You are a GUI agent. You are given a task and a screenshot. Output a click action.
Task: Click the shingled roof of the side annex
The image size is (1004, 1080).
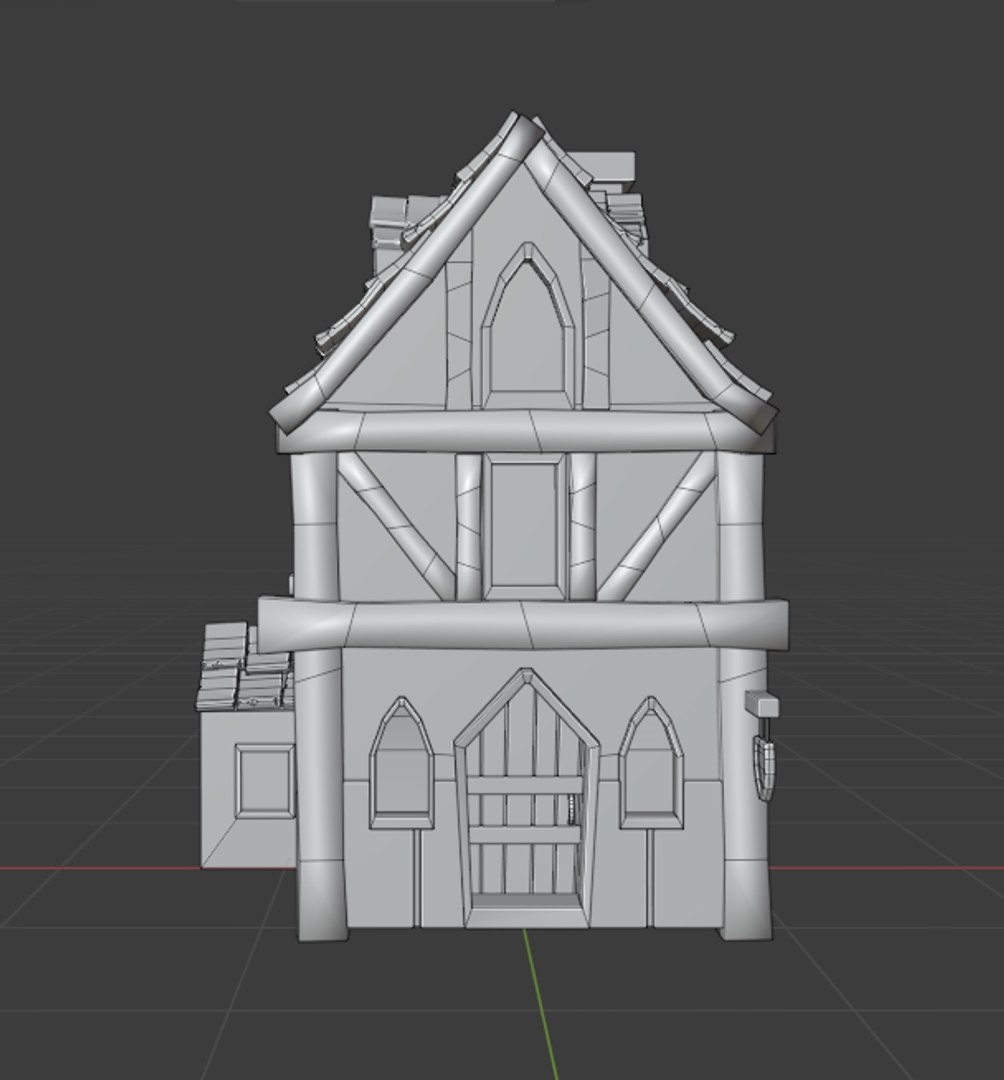244,668
